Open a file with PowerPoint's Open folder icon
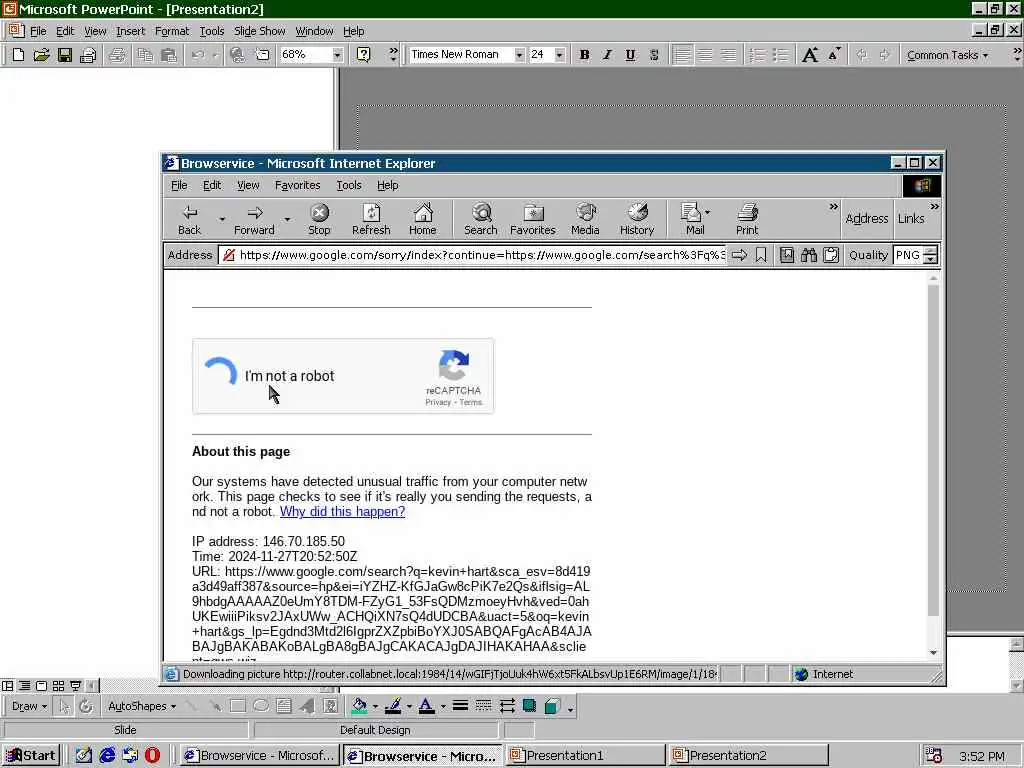 (41, 55)
